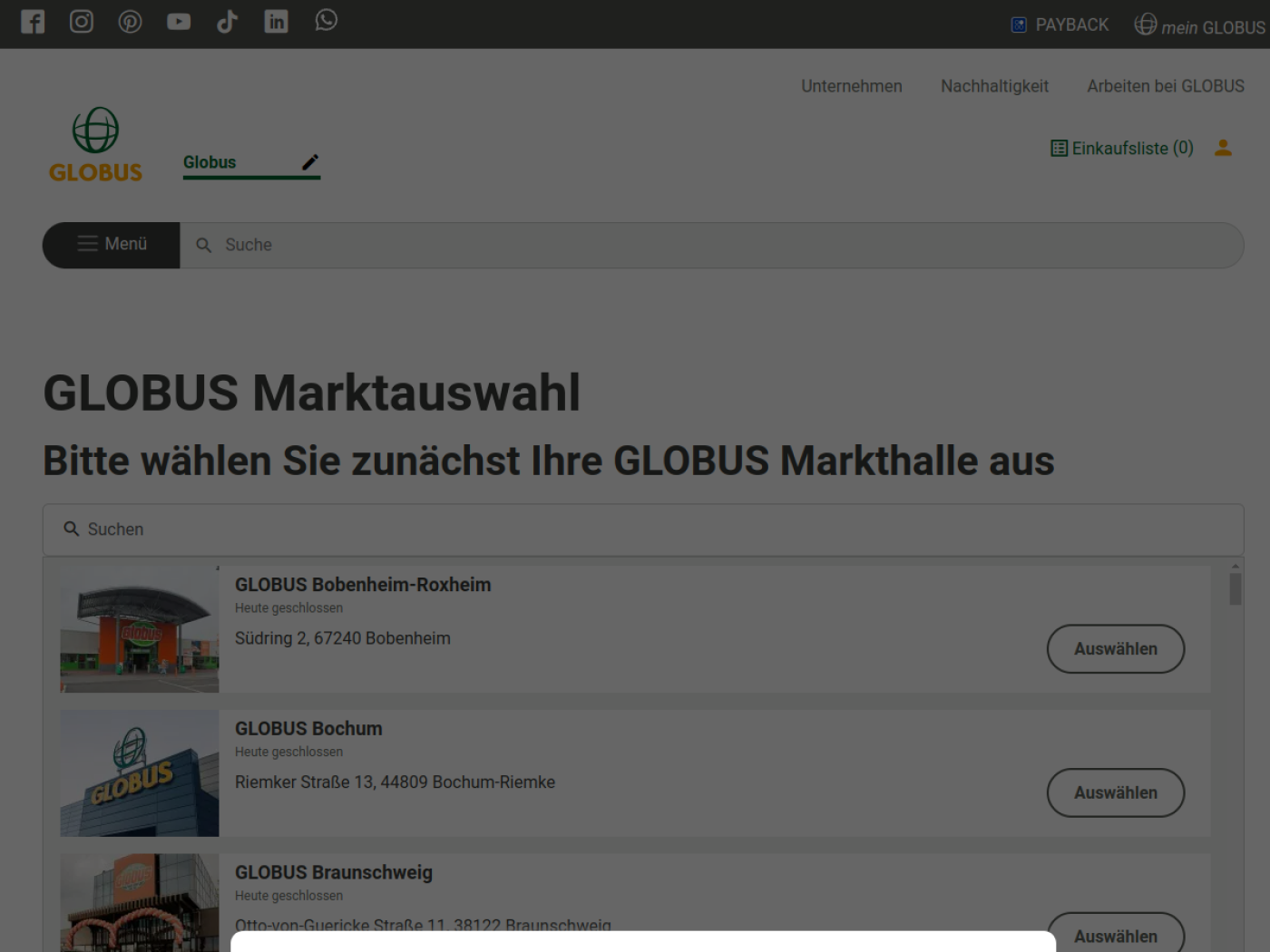Focus the Suchen market search field
Image resolution: width=1270 pixels, height=952 pixels.
point(643,529)
